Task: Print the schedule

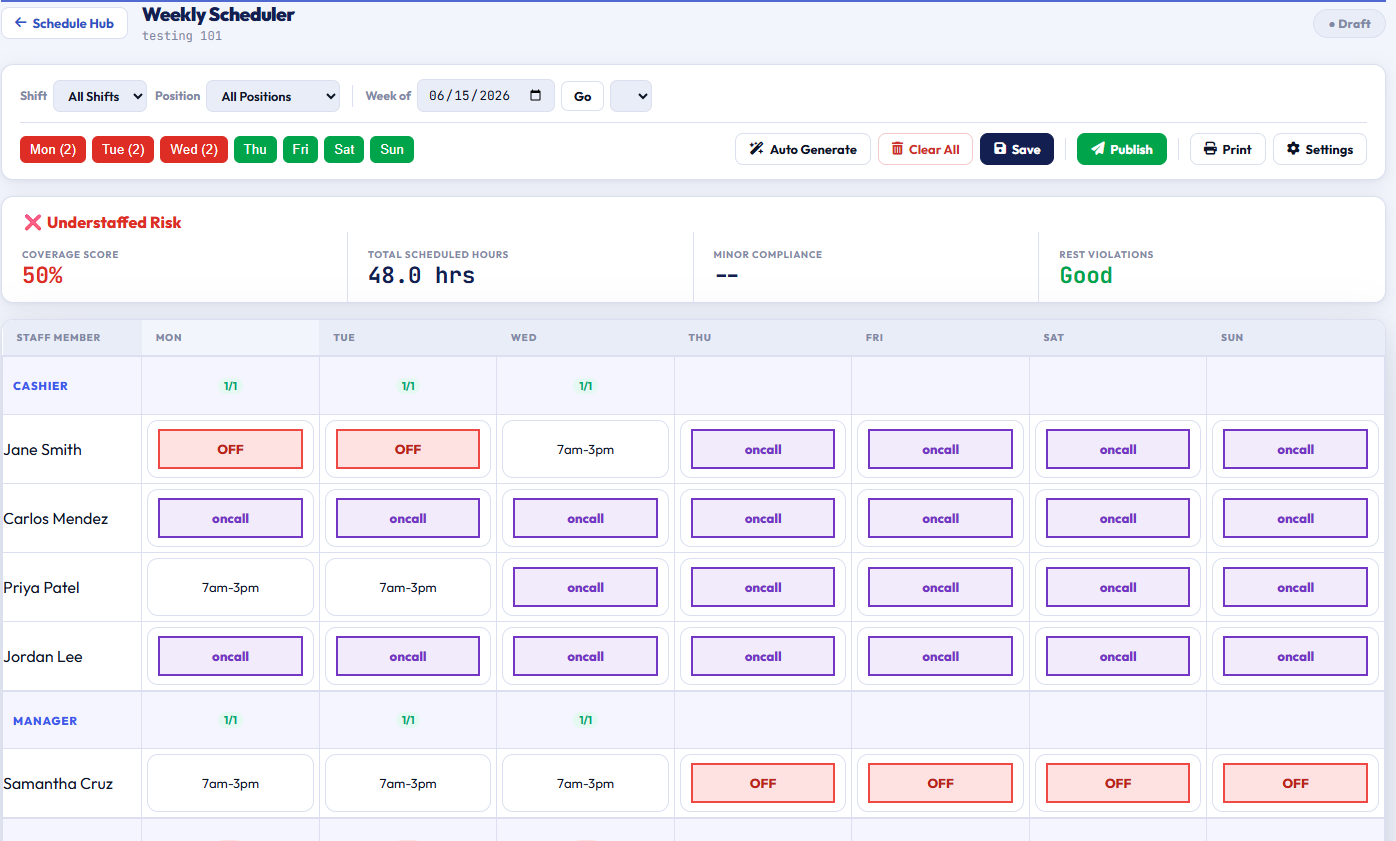Action: click(1228, 149)
